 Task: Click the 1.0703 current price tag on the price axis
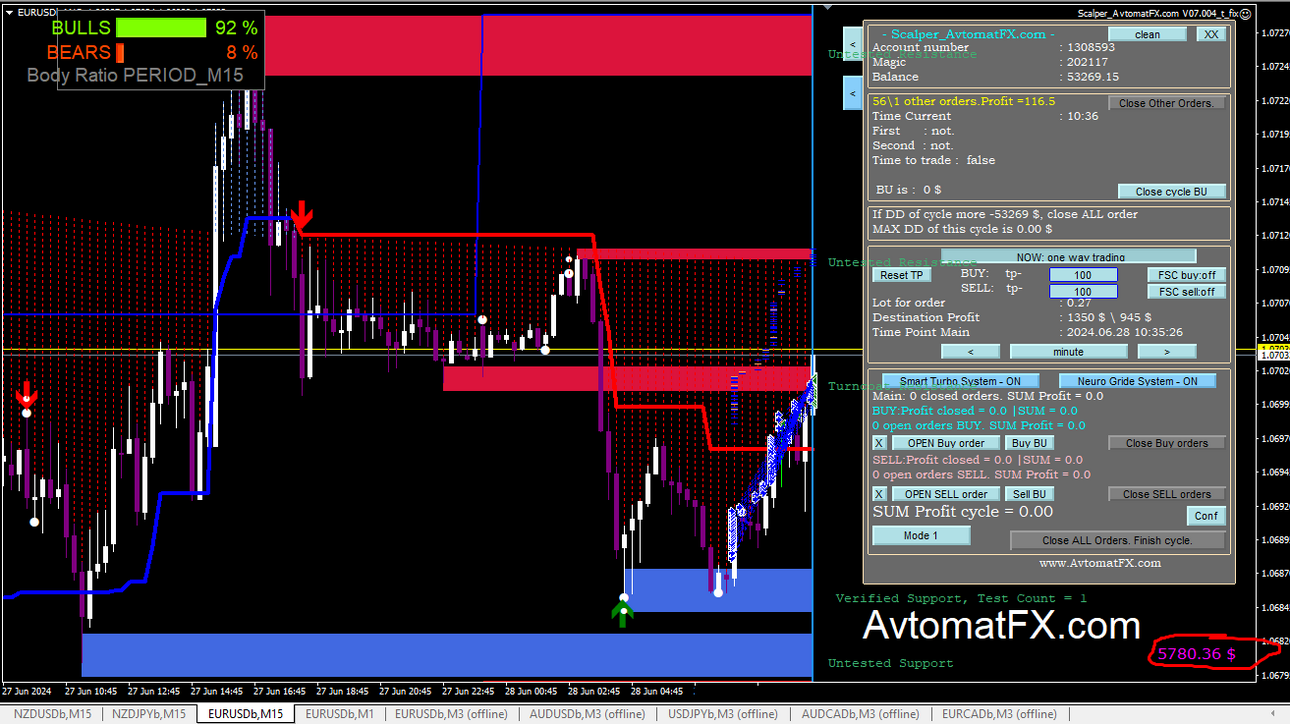click(1273, 355)
